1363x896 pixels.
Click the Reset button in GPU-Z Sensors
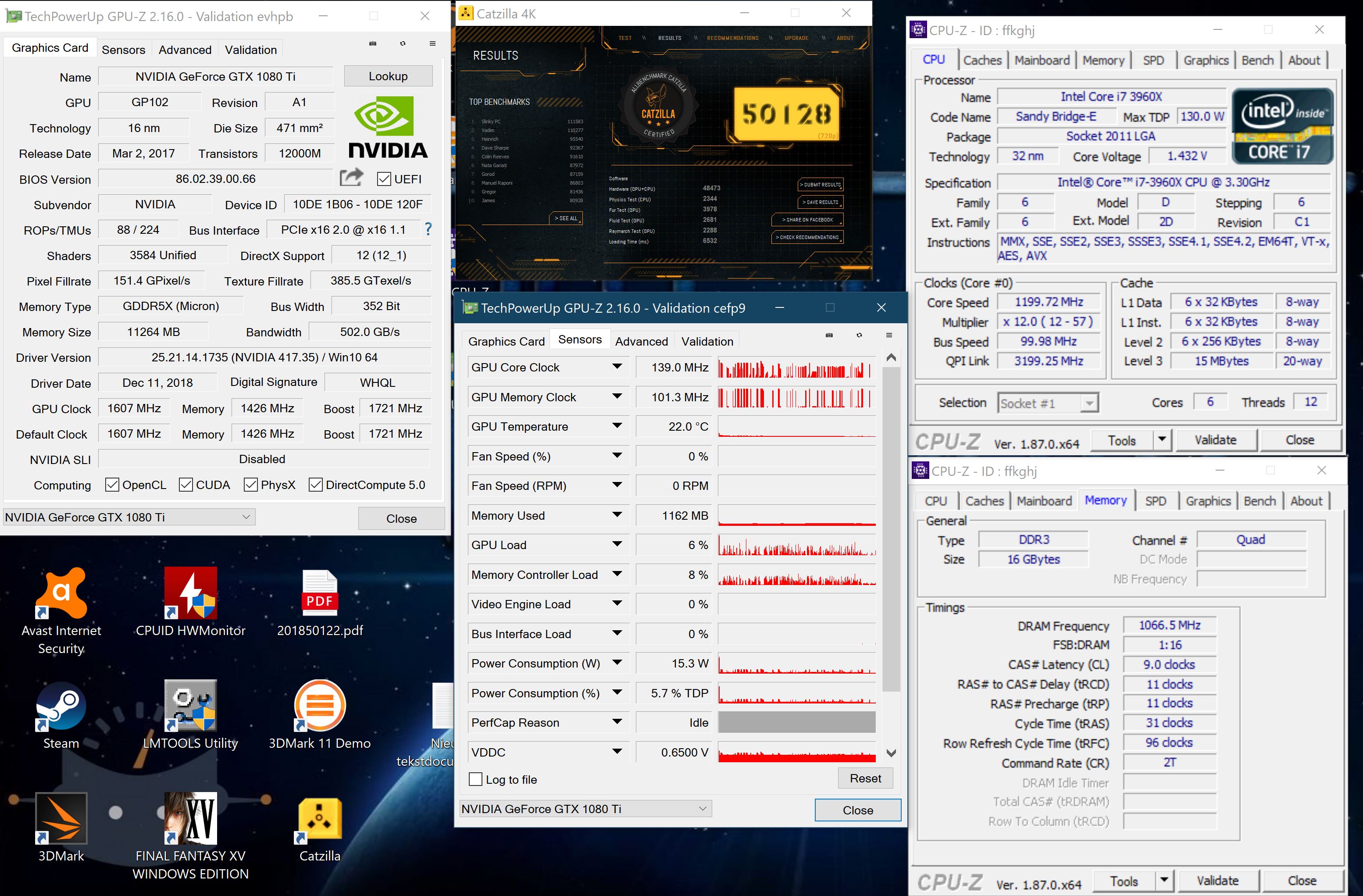point(865,778)
